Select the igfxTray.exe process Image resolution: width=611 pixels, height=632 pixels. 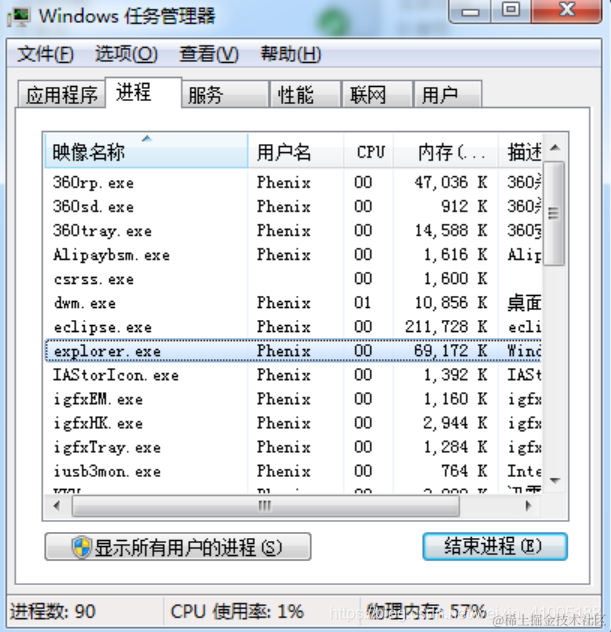pos(293,447)
